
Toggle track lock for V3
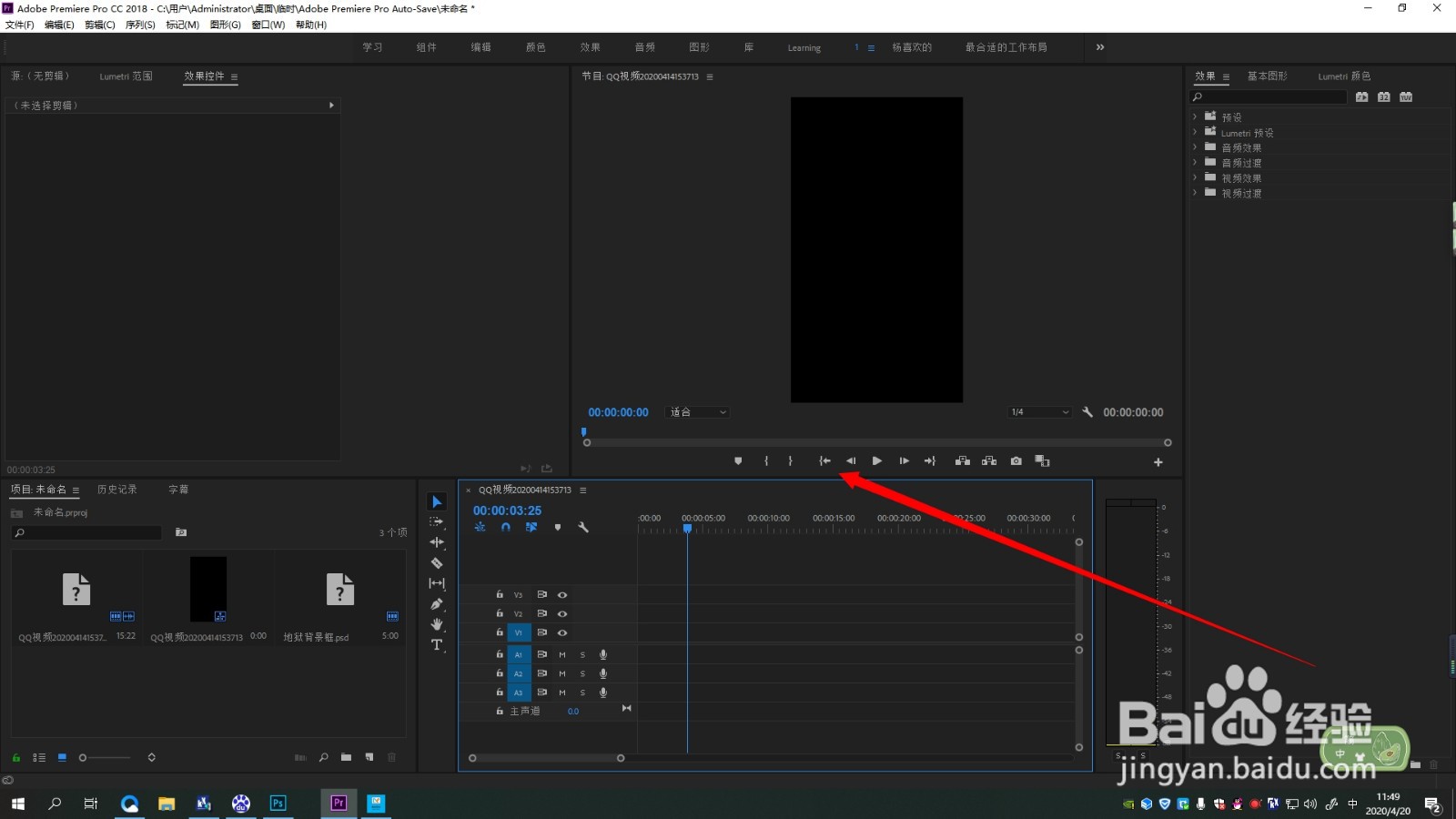(499, 595)
